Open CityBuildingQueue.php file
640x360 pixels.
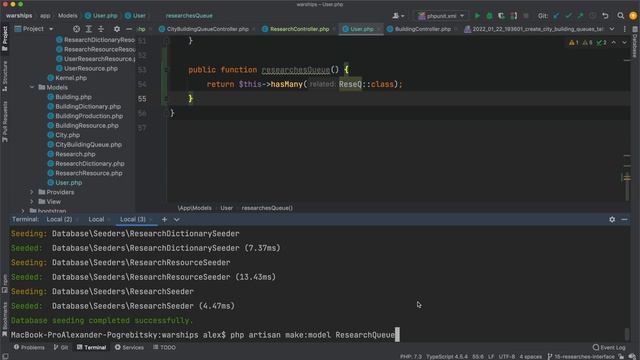click(89, 144)
